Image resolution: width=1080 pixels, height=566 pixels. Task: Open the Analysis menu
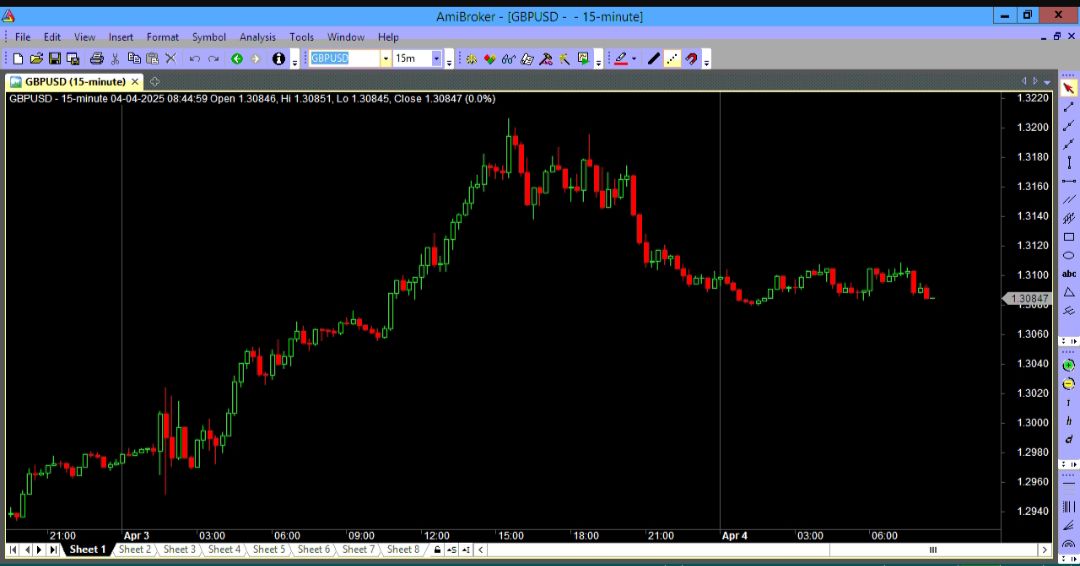pos(258,37)
